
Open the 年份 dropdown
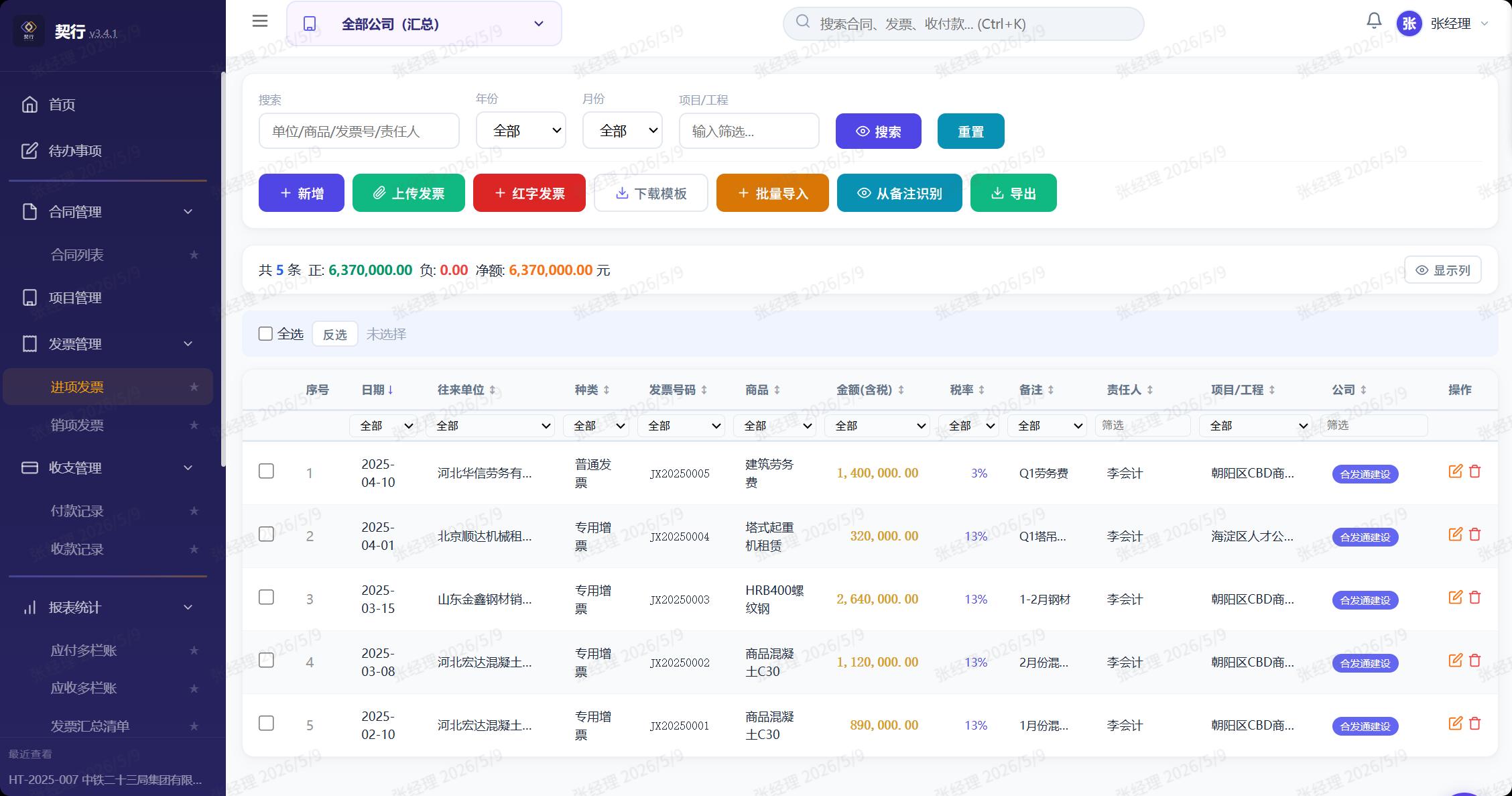521,131
